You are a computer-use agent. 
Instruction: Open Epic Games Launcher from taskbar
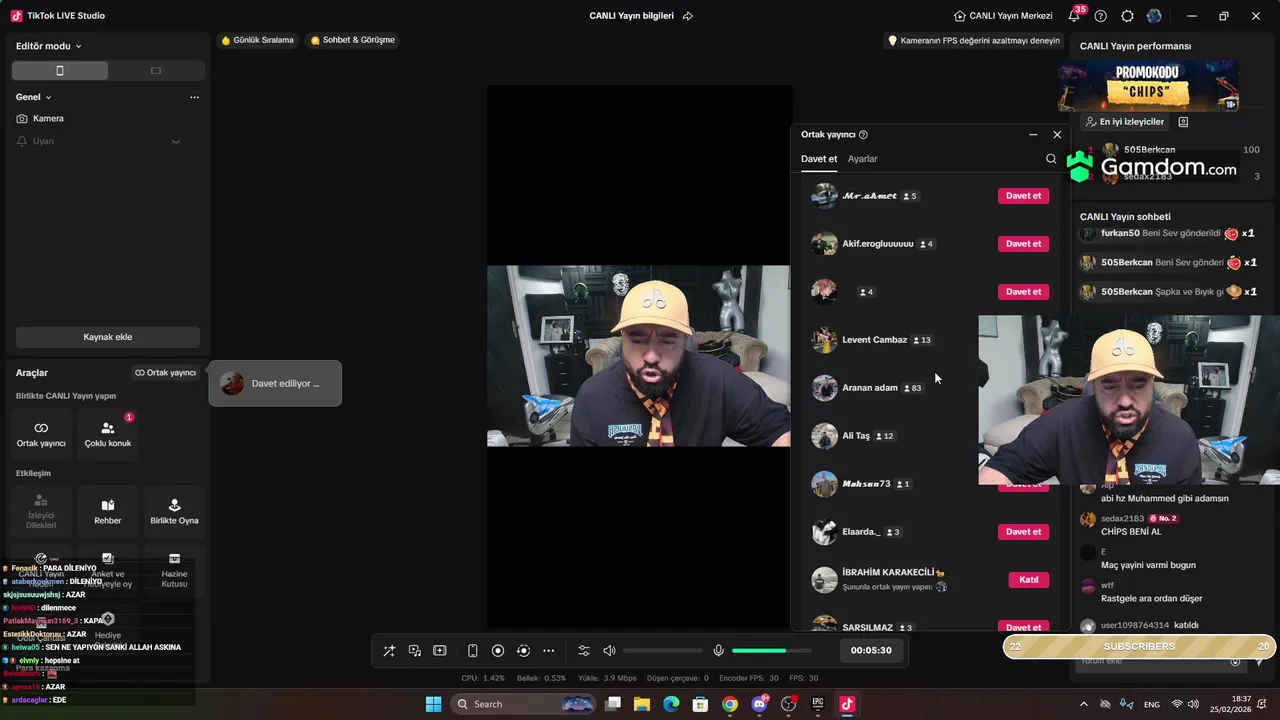coord(817,704)
